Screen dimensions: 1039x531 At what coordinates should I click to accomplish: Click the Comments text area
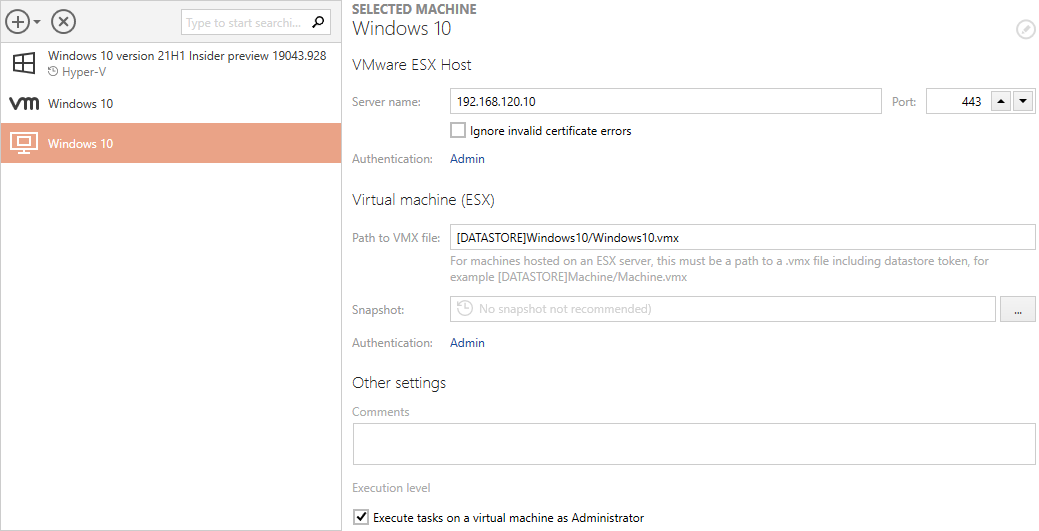pyautogui.click(x=694, y=443)
